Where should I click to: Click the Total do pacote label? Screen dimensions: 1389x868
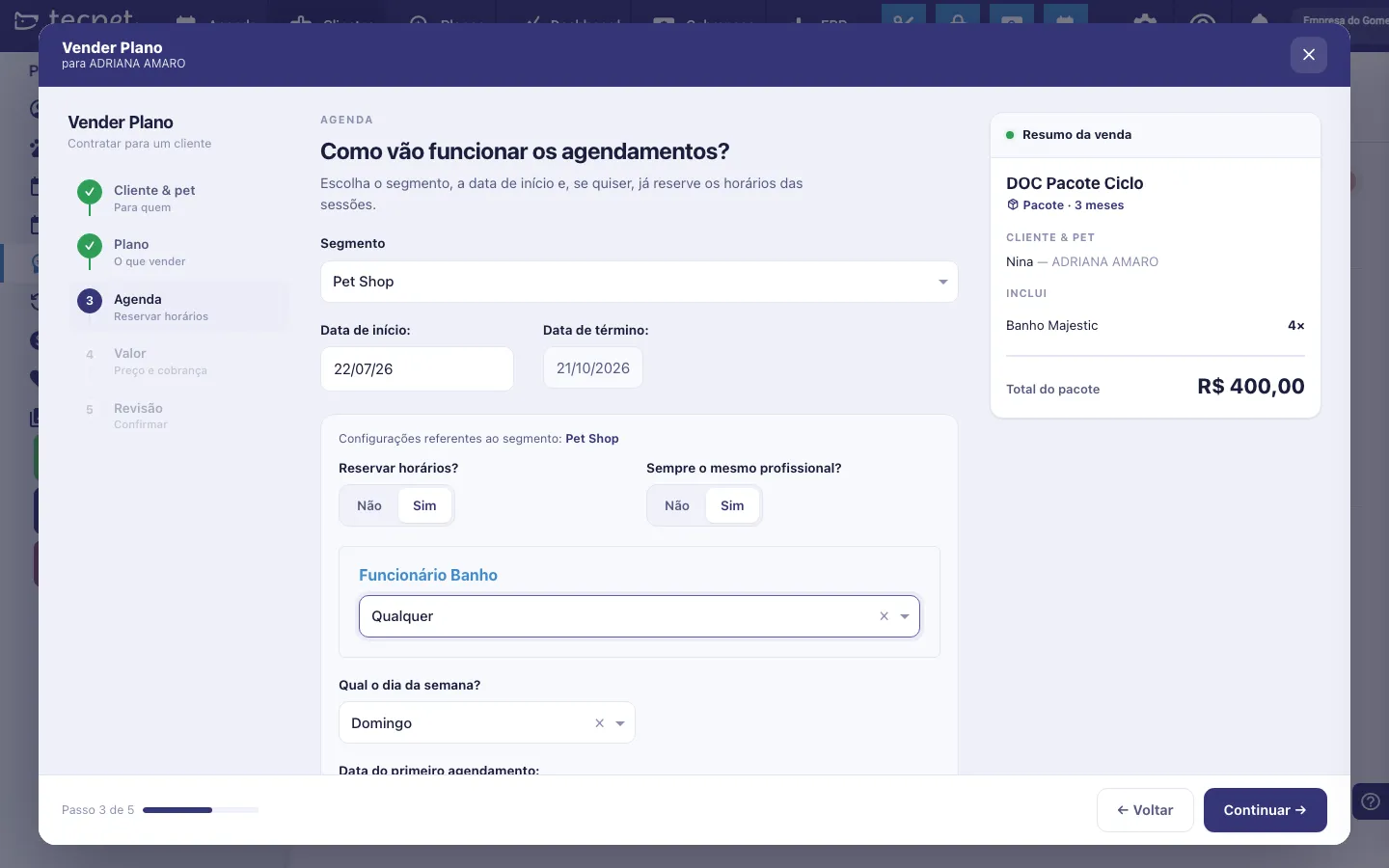(1052, 389)
